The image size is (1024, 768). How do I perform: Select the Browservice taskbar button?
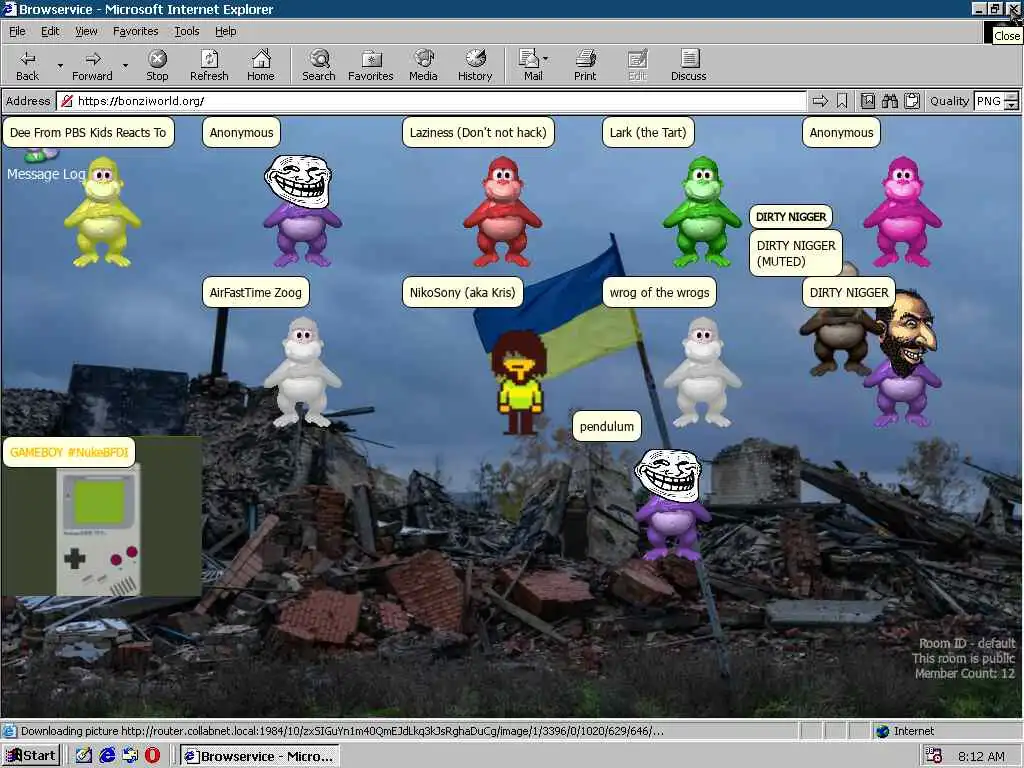(260, 756)
